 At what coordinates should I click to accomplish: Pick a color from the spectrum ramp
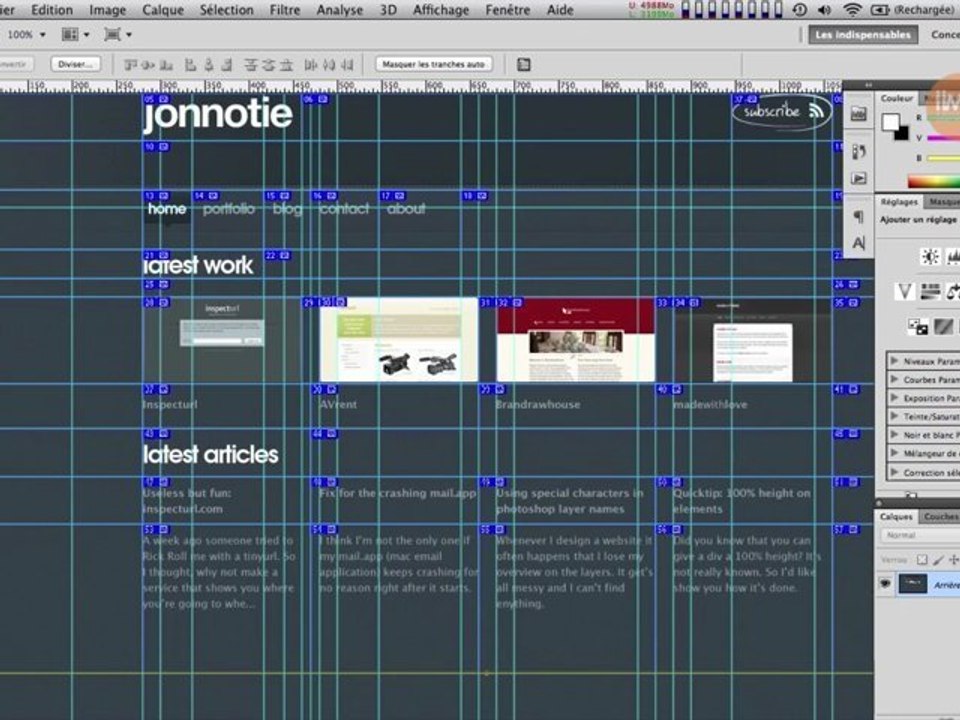934,181
